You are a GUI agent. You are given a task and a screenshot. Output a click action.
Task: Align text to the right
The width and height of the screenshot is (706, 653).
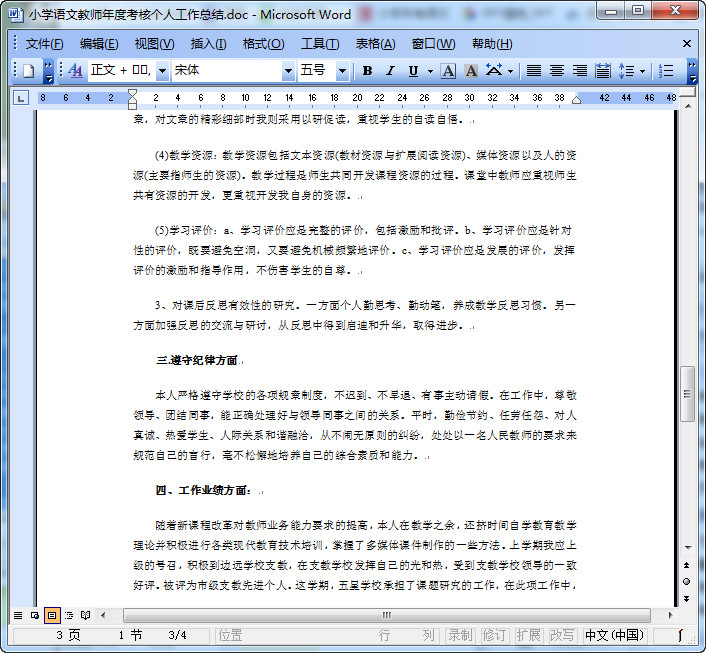[x=580, y=71]
